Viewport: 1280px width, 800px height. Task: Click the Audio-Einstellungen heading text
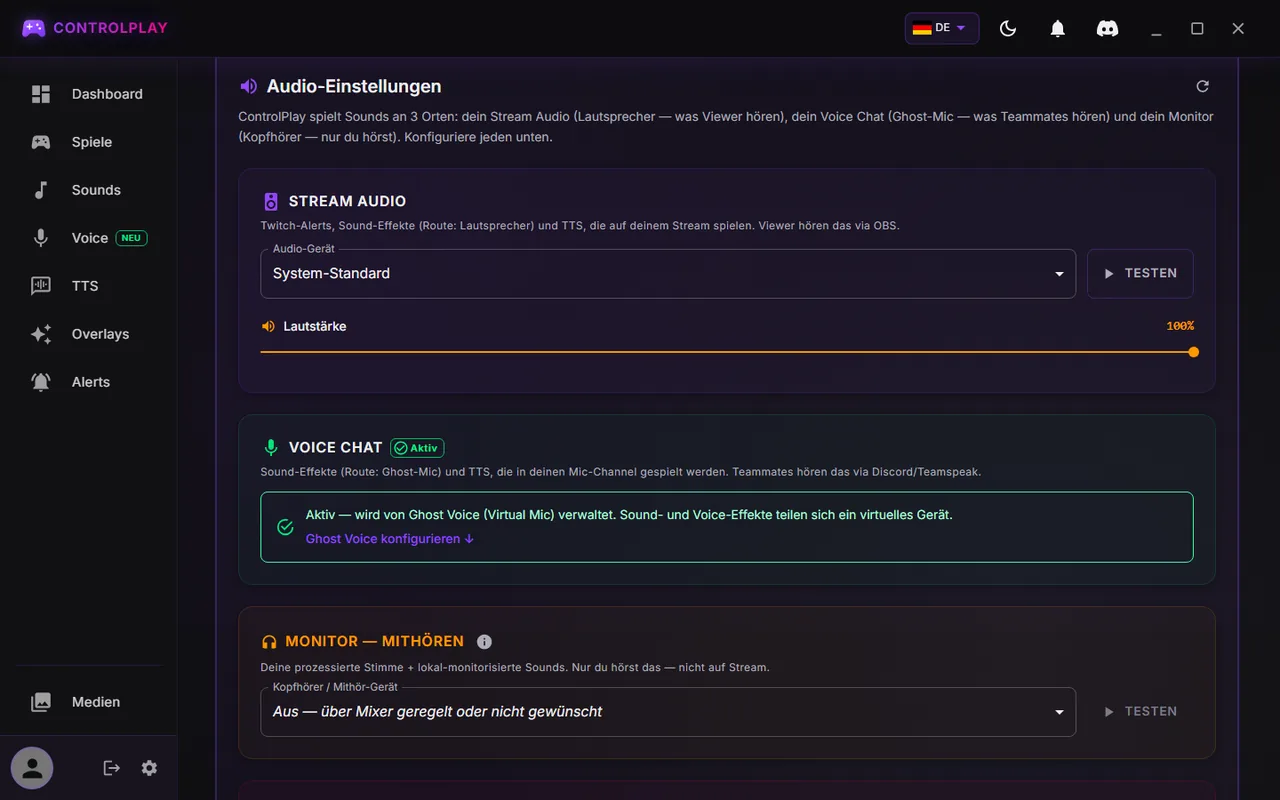(354, 87)
